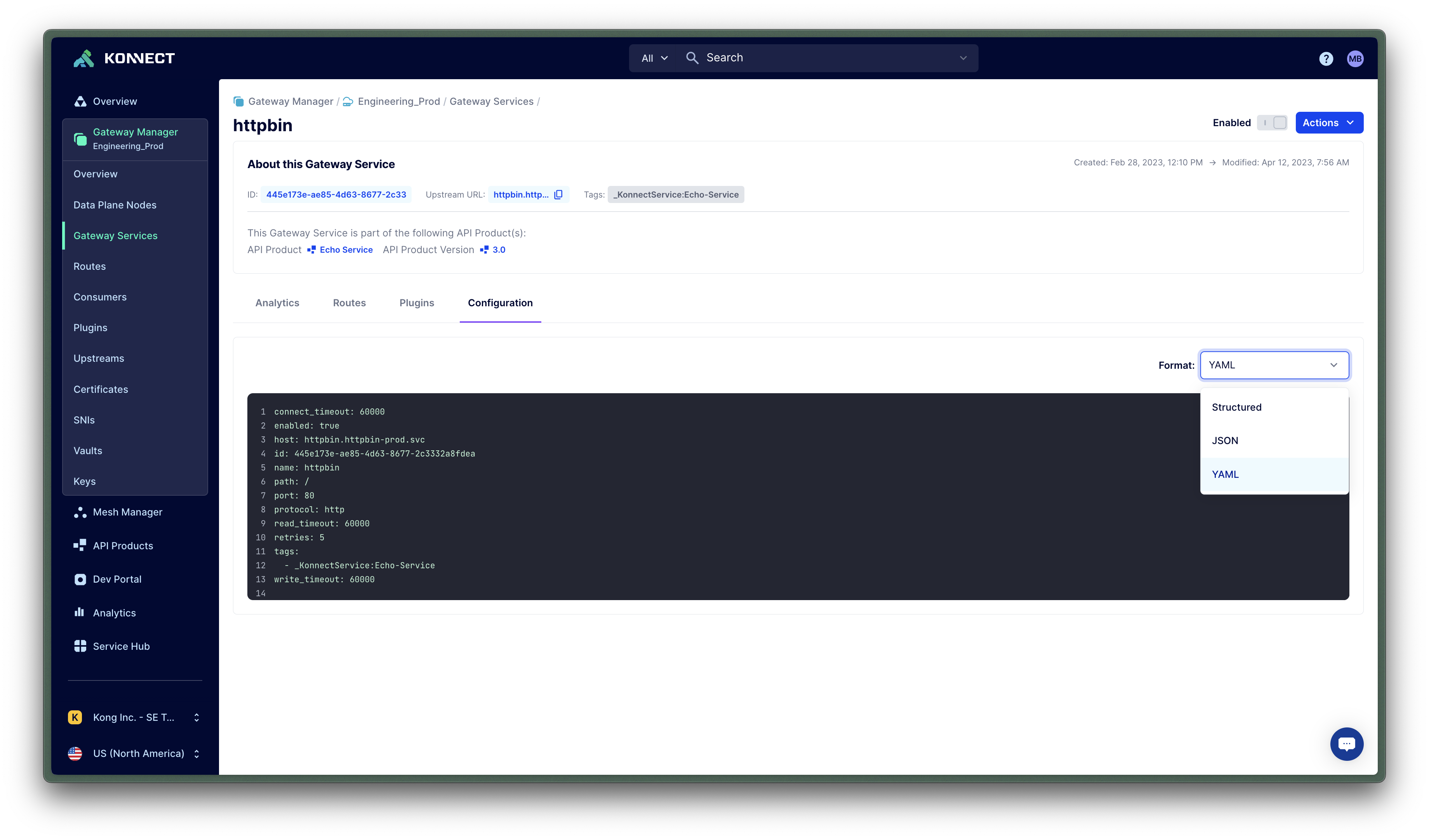
Task: Switch to the Analytics tab
Action: (x=277, y=303)
